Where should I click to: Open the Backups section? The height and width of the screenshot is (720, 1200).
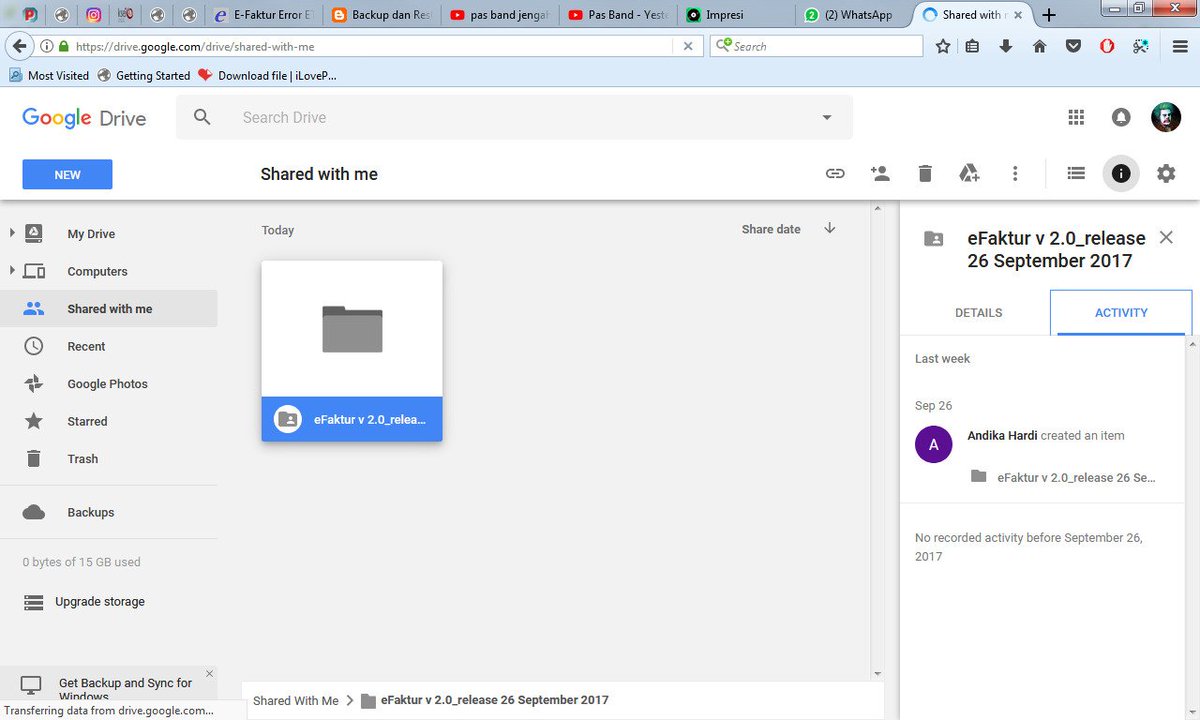108,512
